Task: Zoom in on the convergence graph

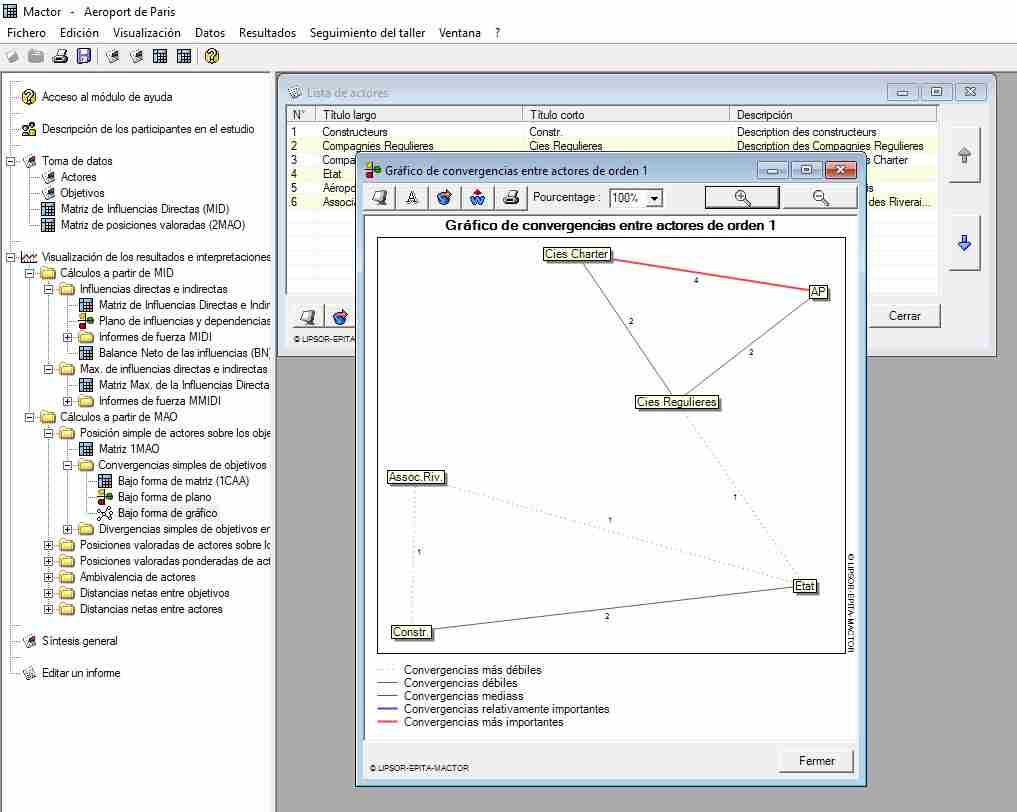Action: point(742,197)
